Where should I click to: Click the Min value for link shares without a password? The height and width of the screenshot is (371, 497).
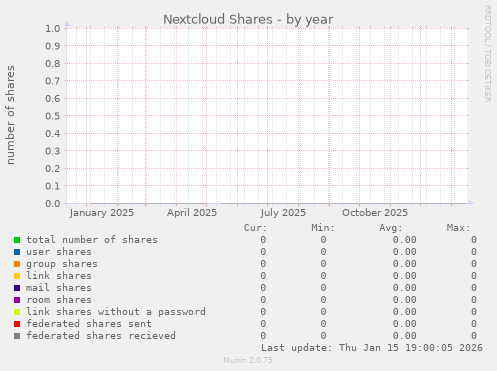click(x=323, y=312)
